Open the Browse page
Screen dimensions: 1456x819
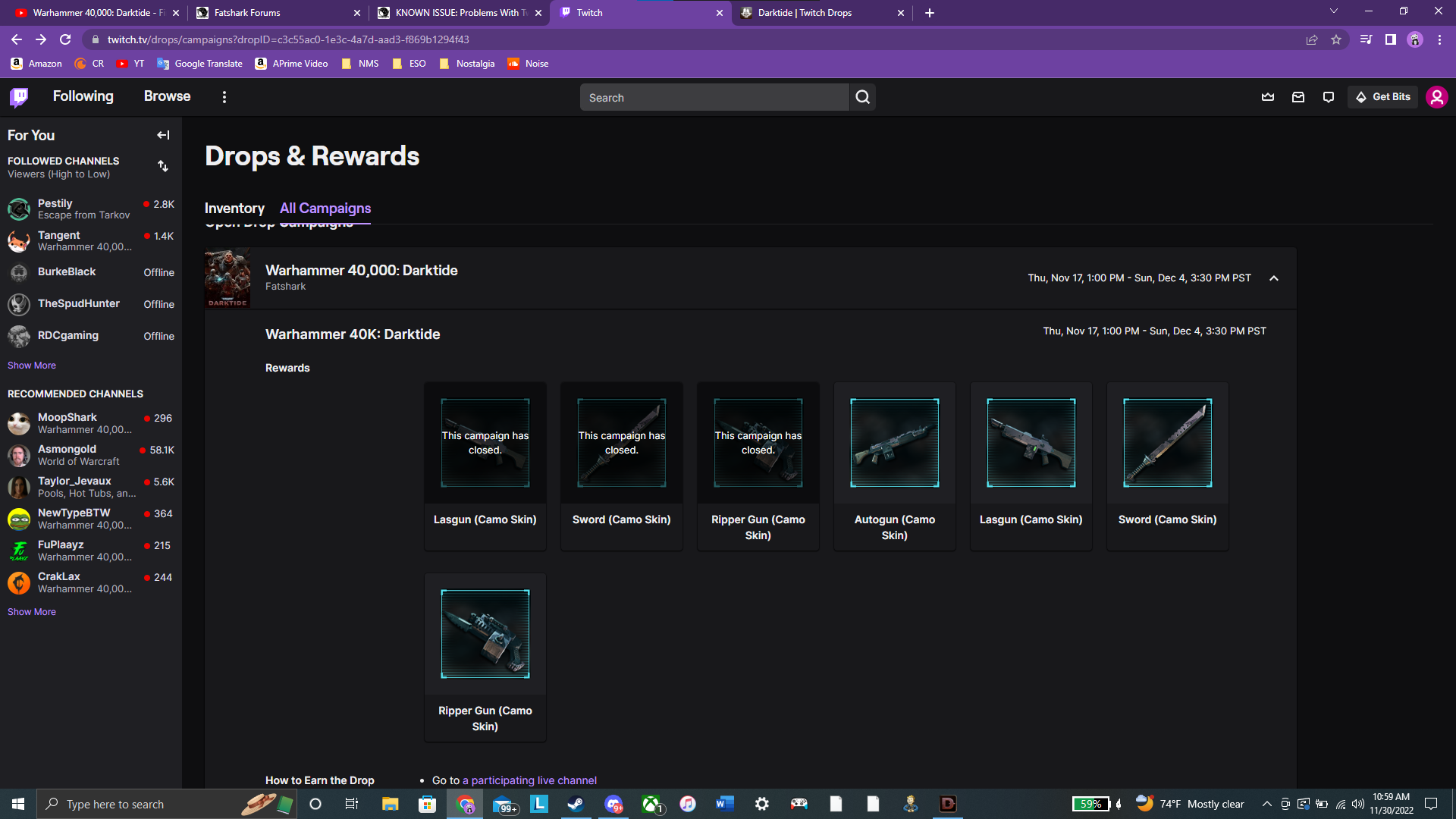pyautogui.click(x=168, y=96)
